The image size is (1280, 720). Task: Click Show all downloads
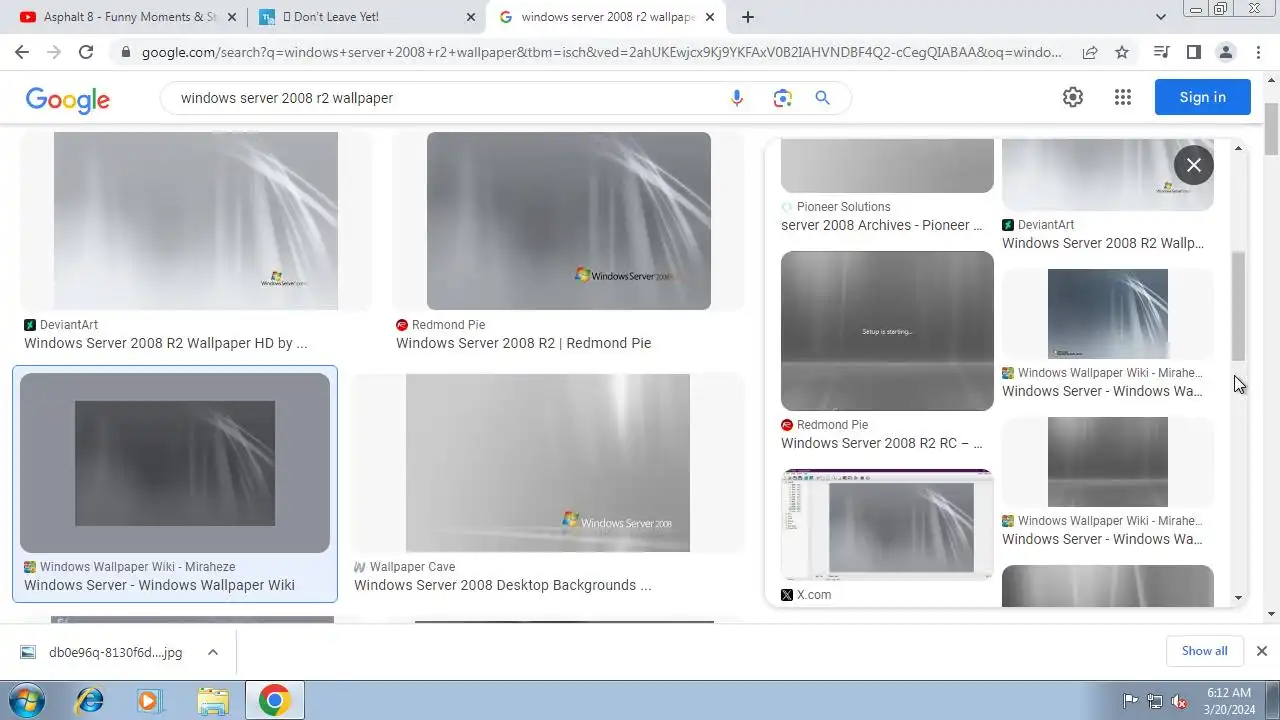point(1204,651)
